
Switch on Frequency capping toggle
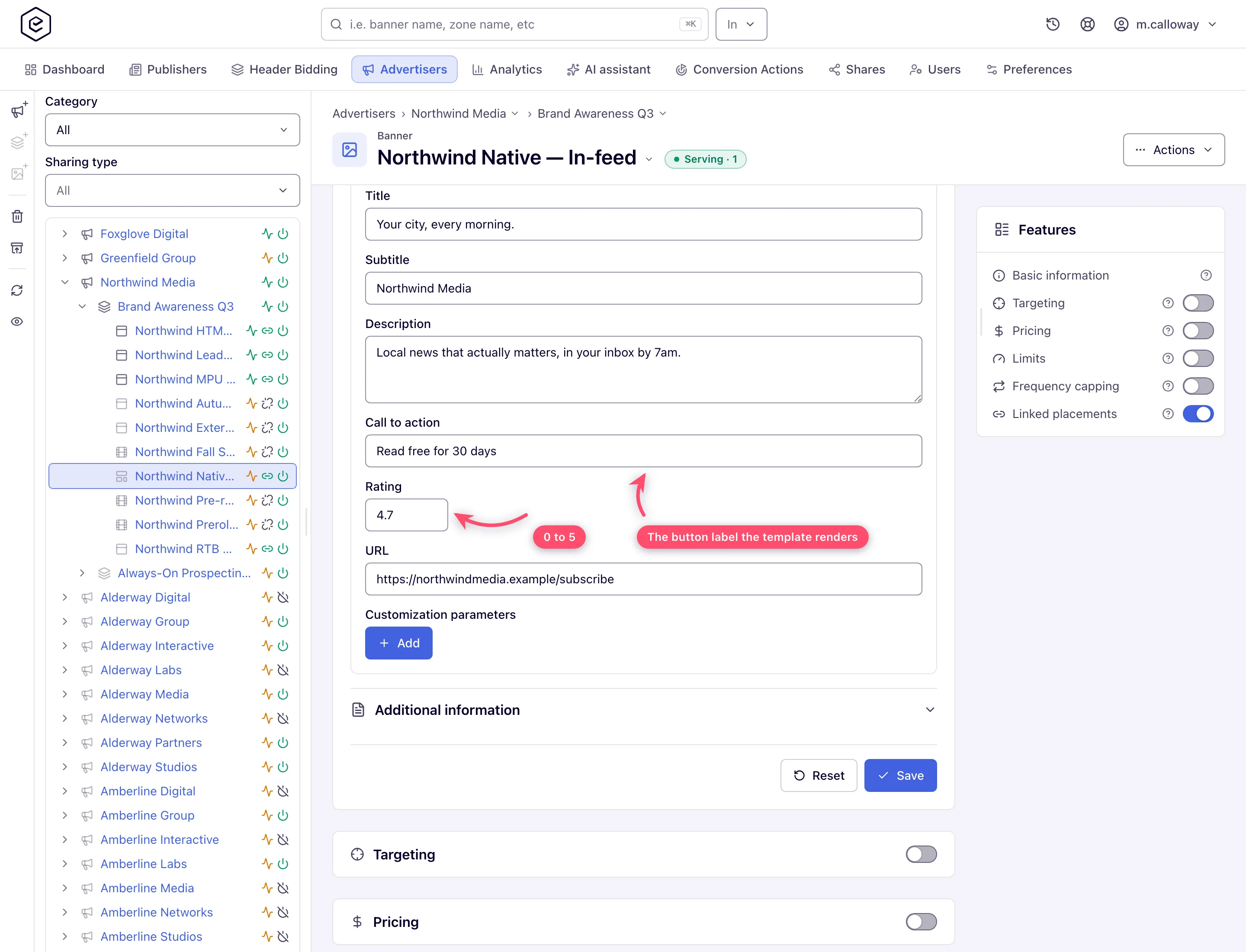click(1198, 386)
